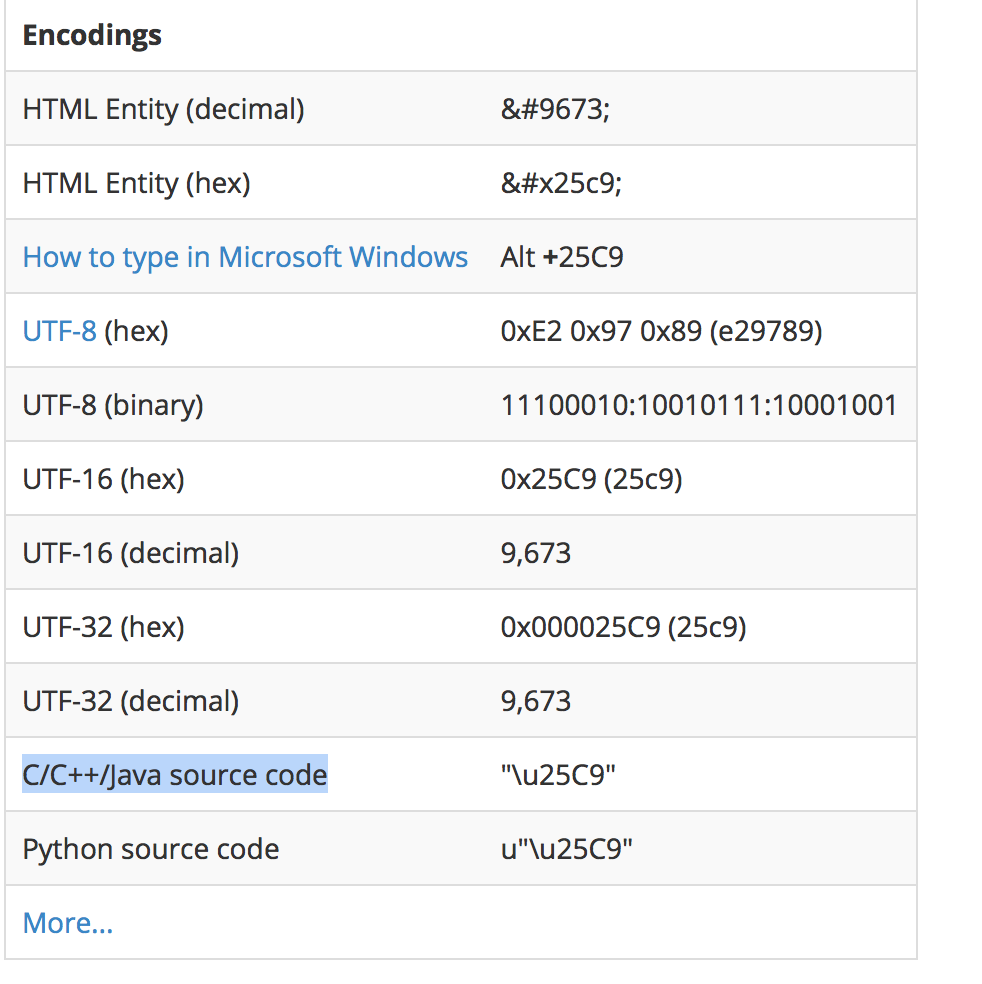Click the UTF-16 (decimal) value 9,673
The width and height of the screenshot is (982, 984).
pyautogui.click(x=536, y=553)
